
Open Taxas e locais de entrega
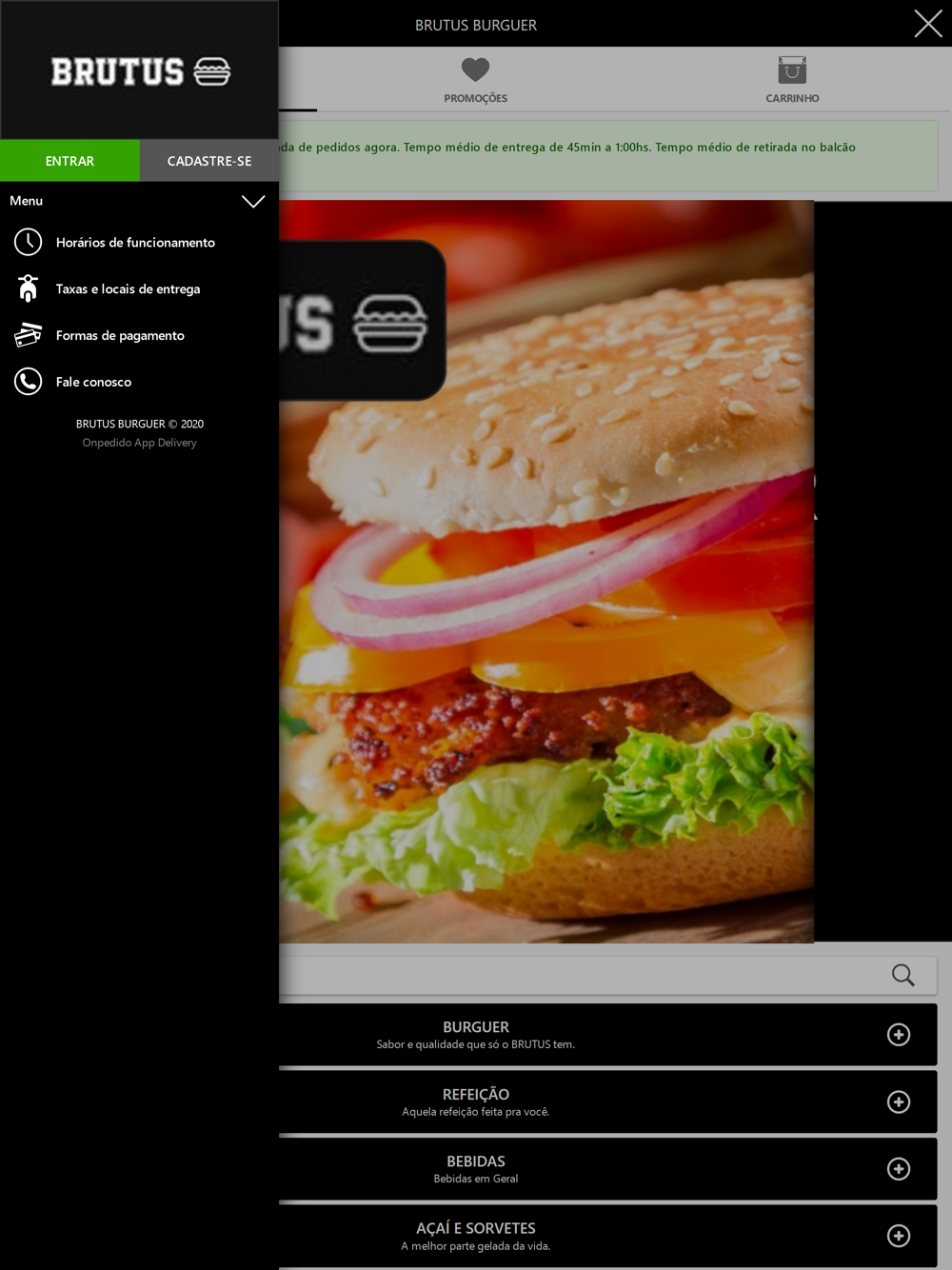tap(140, 288)
